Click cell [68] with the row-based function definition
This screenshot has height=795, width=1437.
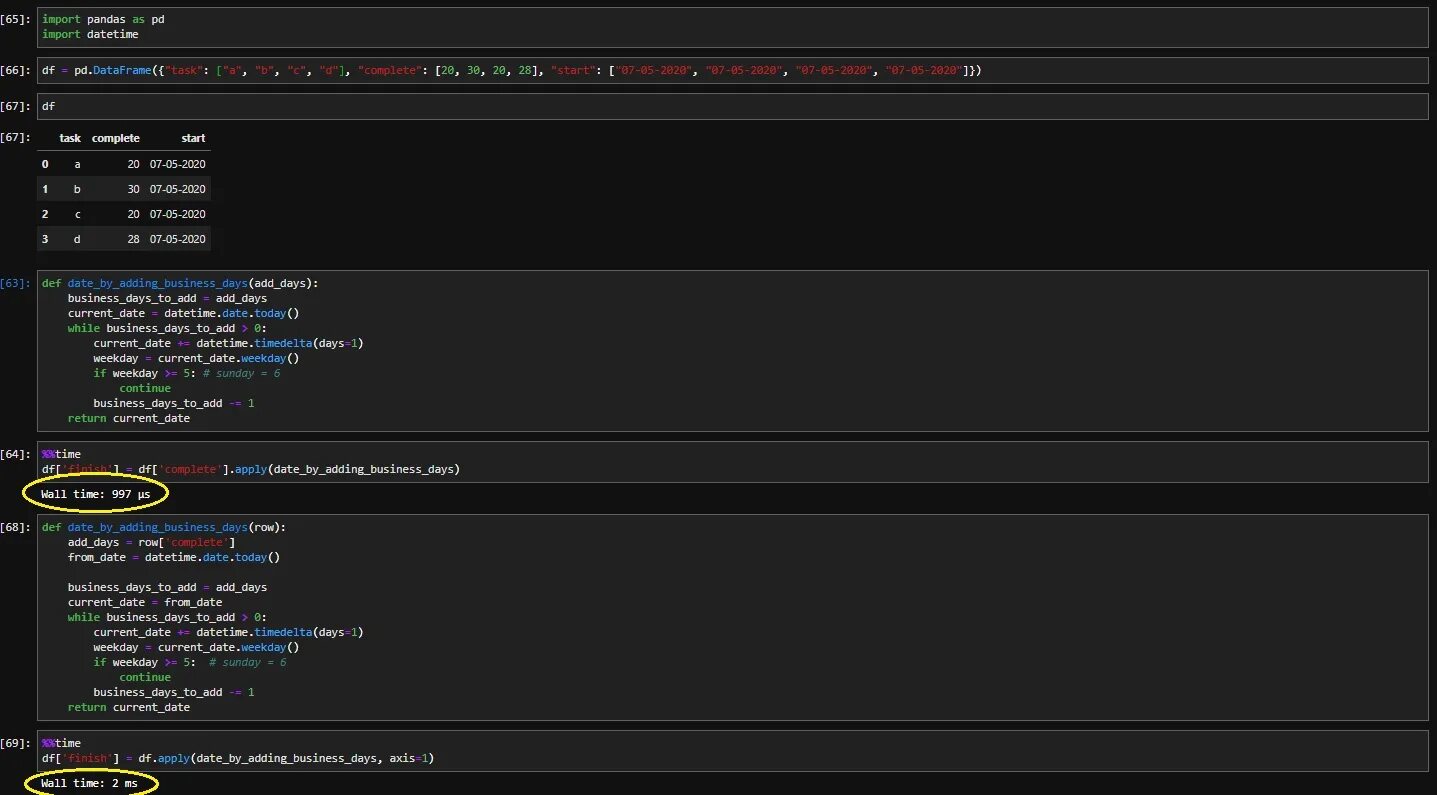click(732, 617)
